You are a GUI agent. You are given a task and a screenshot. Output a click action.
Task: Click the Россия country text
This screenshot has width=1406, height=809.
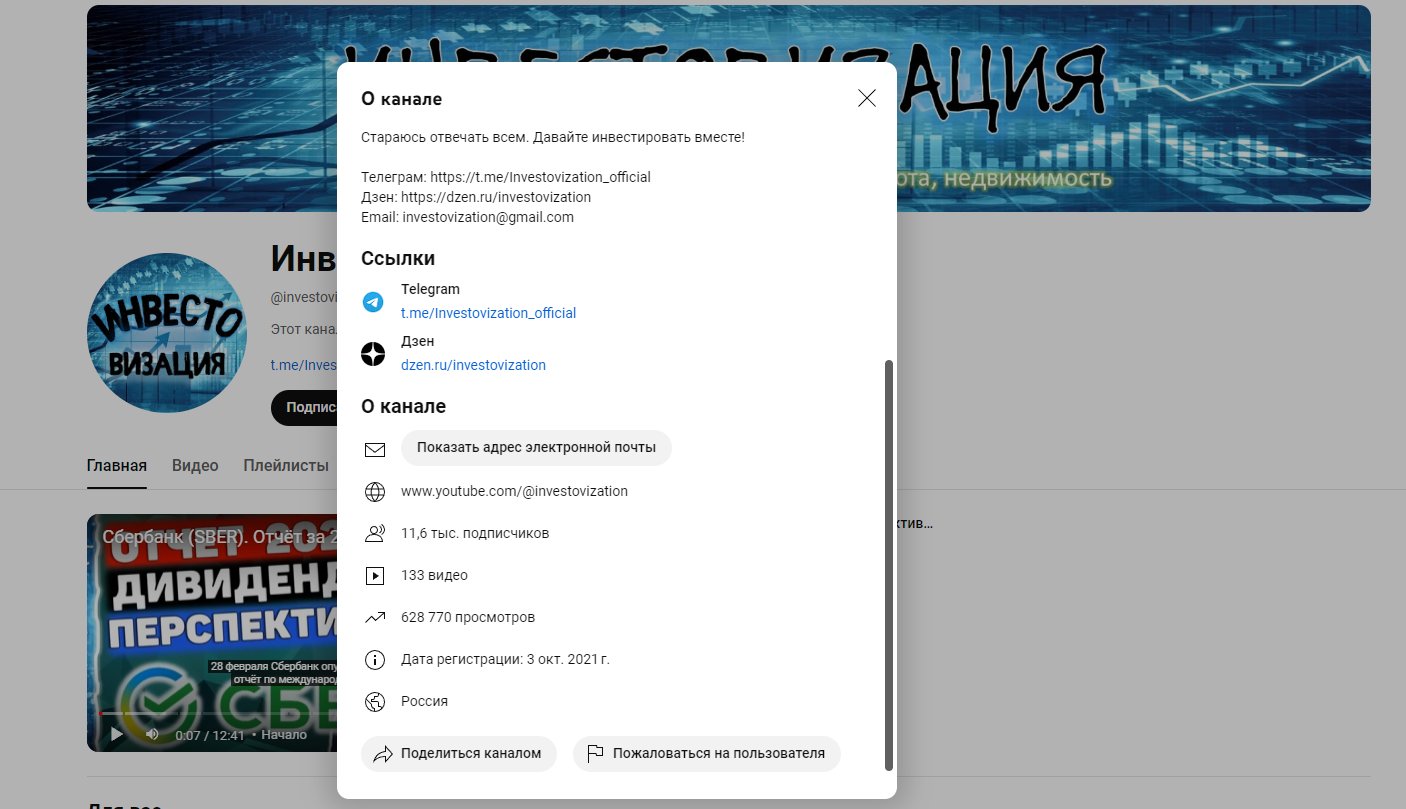(424, 701)
